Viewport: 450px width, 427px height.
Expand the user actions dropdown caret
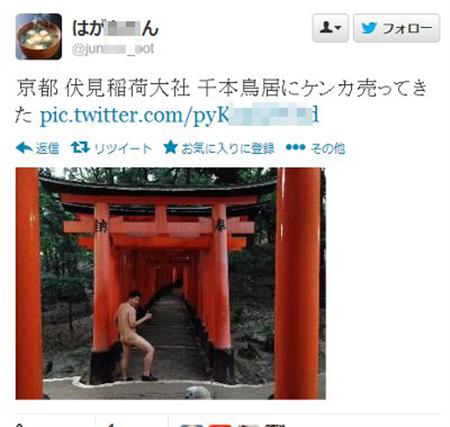(x=338, y=28)
